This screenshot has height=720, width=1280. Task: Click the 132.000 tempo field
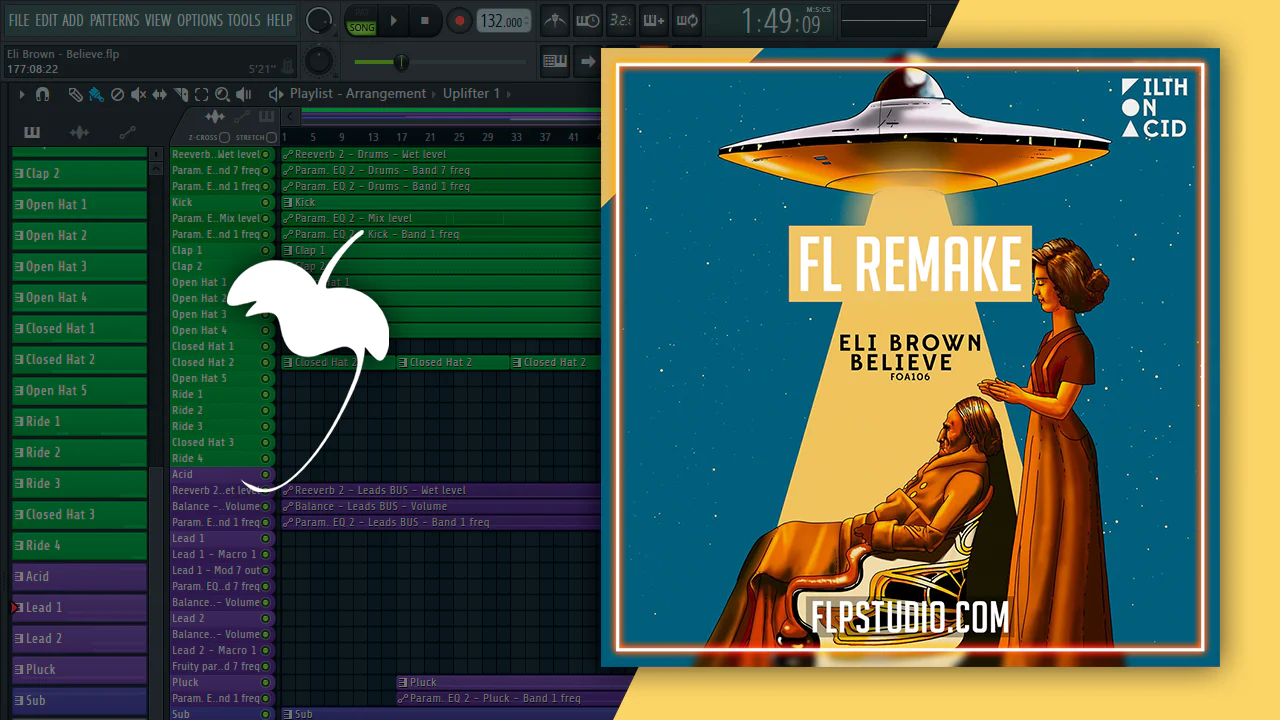click(x=504, y=21)
